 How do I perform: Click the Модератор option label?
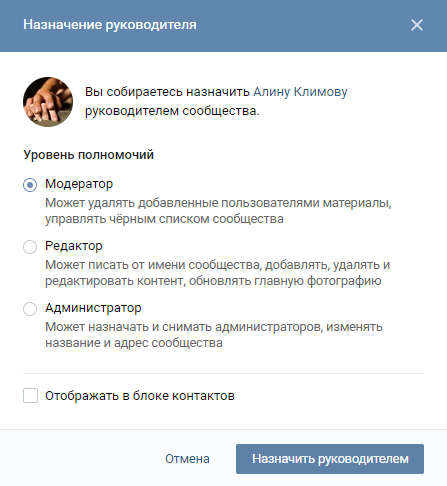click(79, 184)
